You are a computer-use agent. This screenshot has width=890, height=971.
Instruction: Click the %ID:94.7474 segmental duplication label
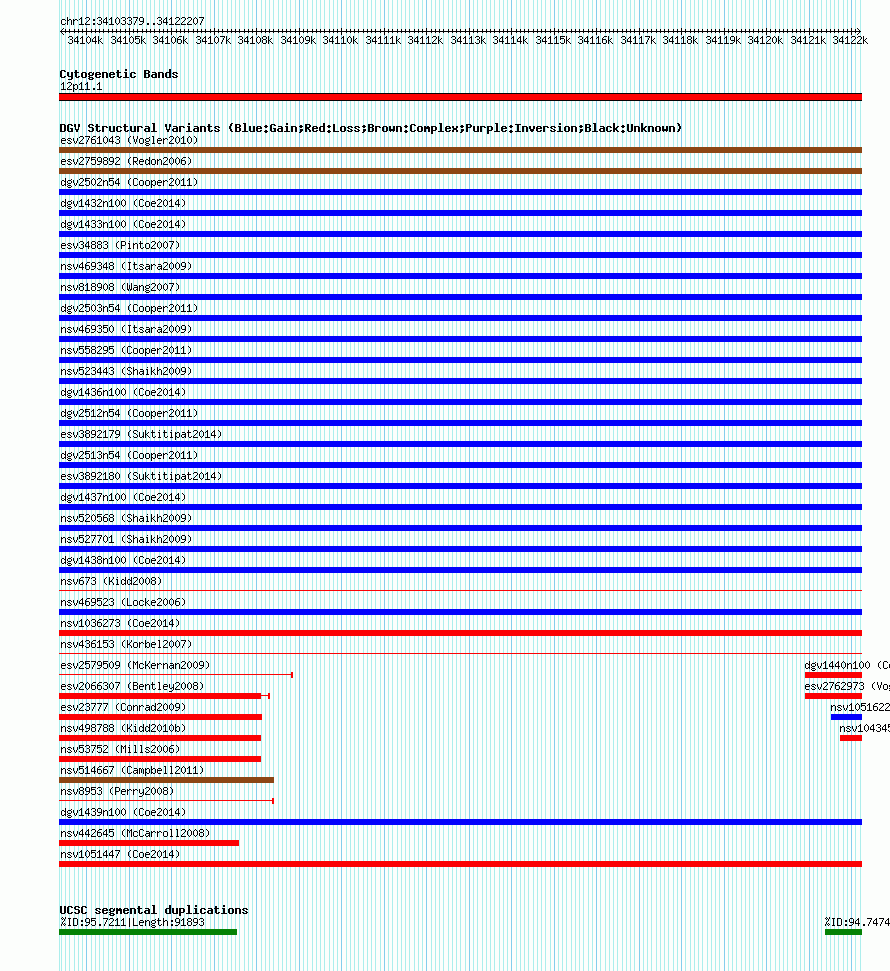click(857, 923)
